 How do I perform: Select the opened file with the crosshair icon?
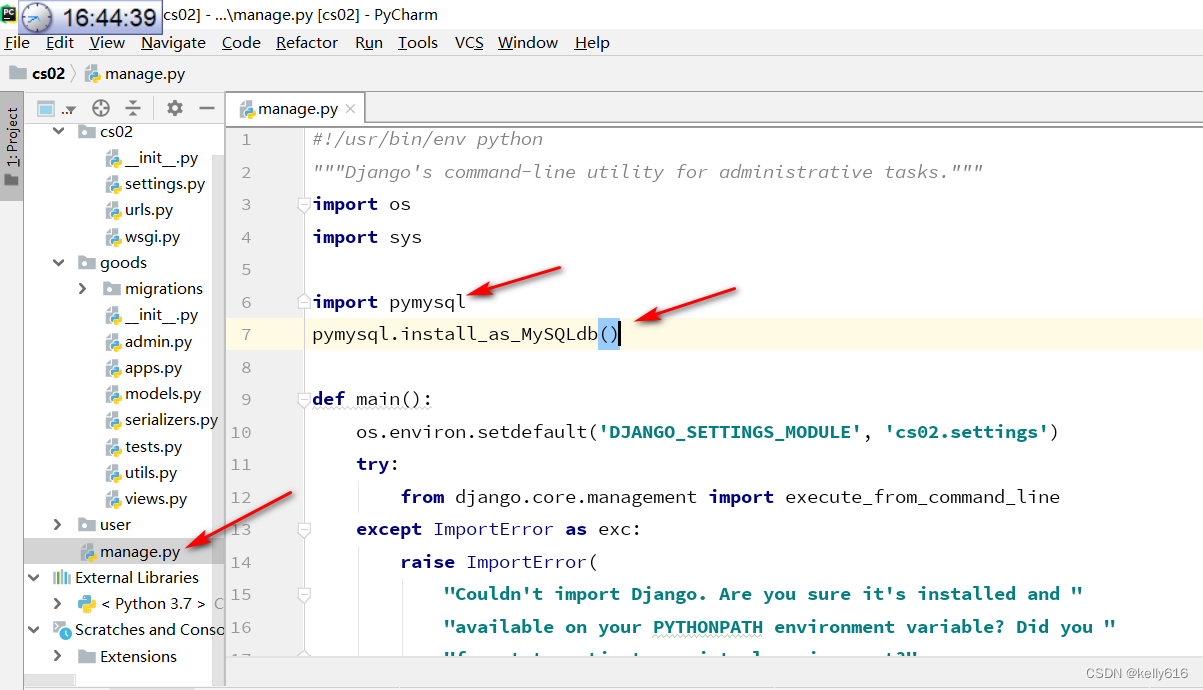pyautogui.click(x=99, y=107)
